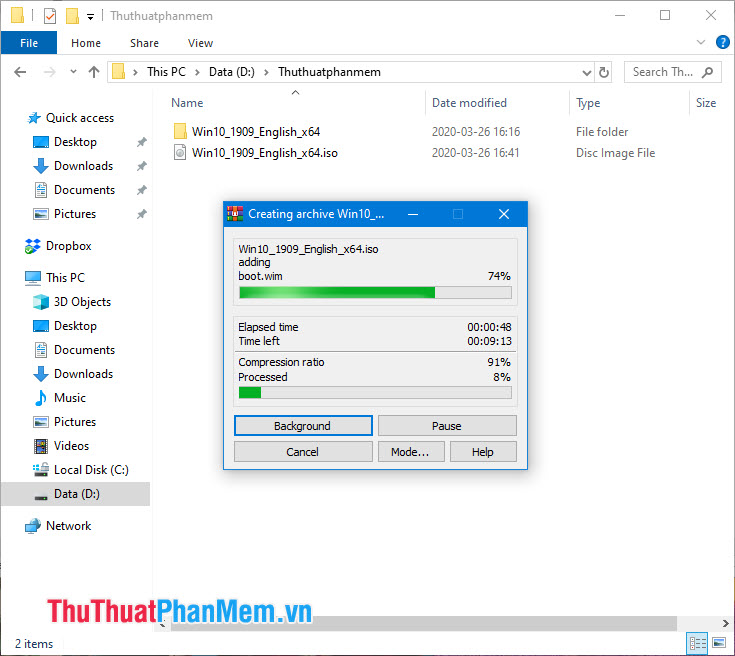Click the pin icon next to Desktop
The image size is (735, 656).
tap(142, 142)
